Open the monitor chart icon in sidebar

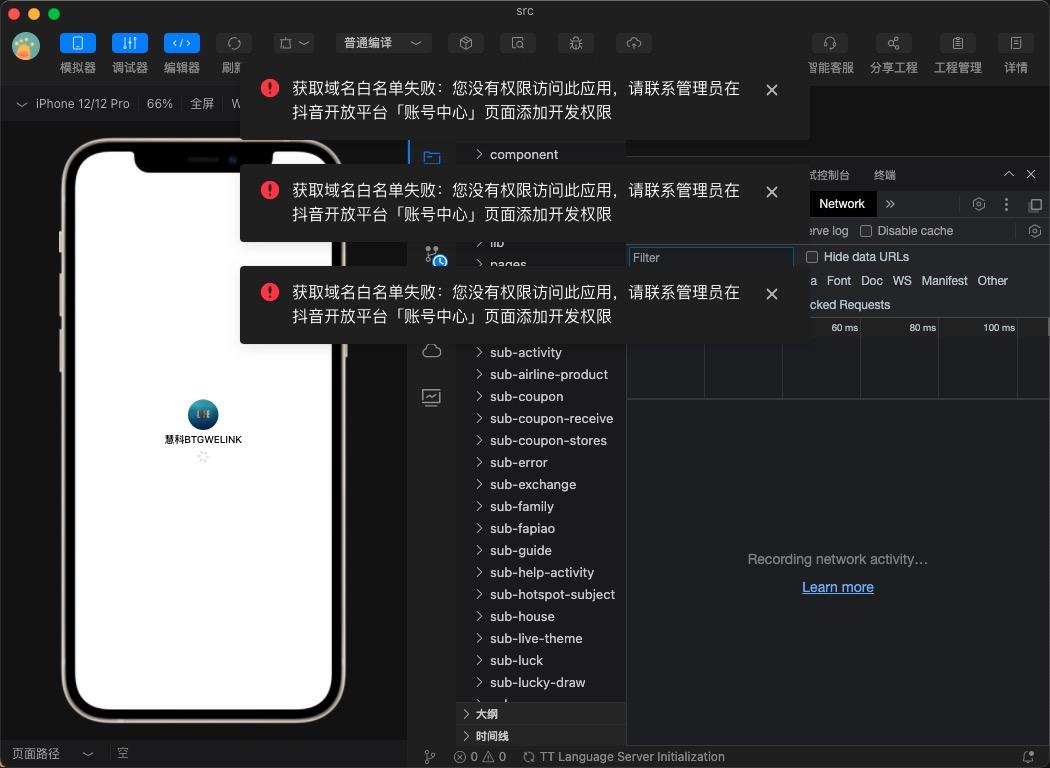pos(432,397)
